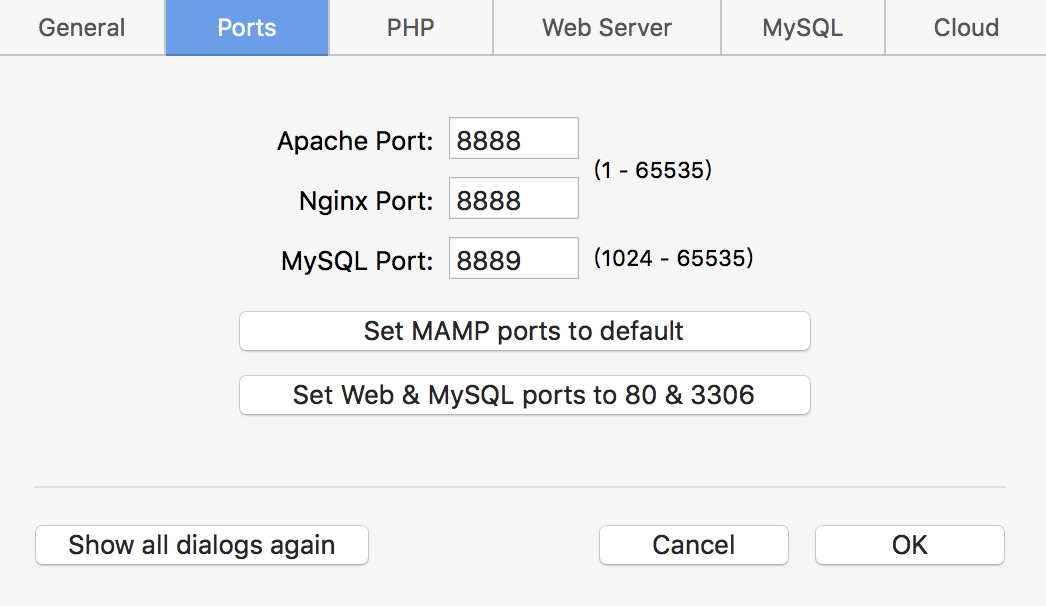Image resolution: width=1046 pixels, height=606 pixels.
Task: Select the Ports tab
Action: coord(247,28)
